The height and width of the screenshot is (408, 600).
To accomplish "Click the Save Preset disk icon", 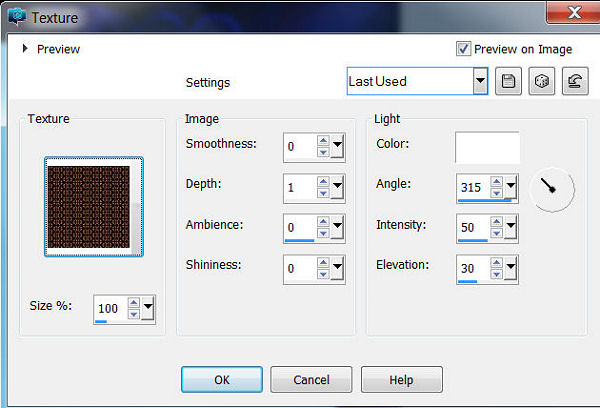I will [508, 81].
